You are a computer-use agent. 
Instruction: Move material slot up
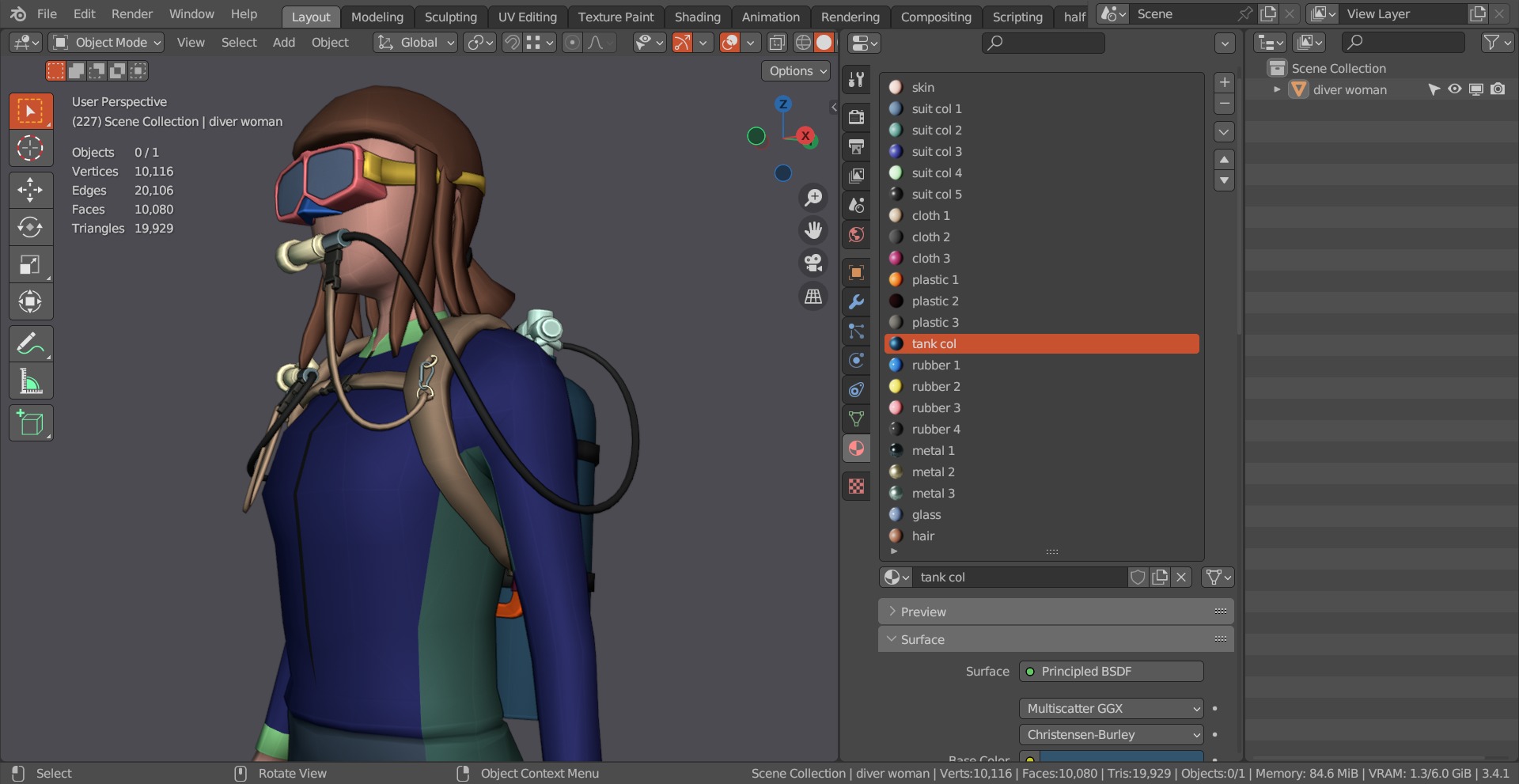click(x=1224, y=160)
